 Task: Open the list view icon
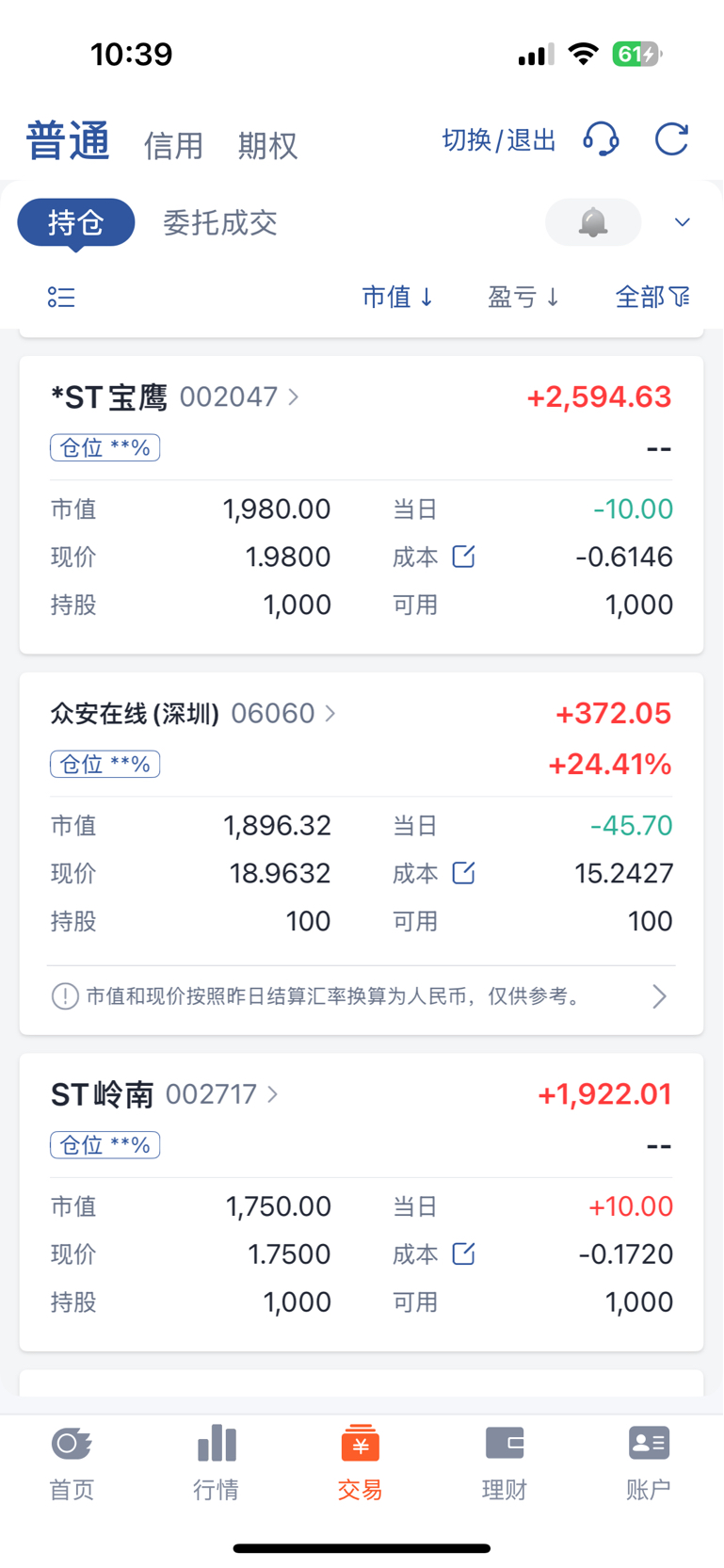[61, 298]
